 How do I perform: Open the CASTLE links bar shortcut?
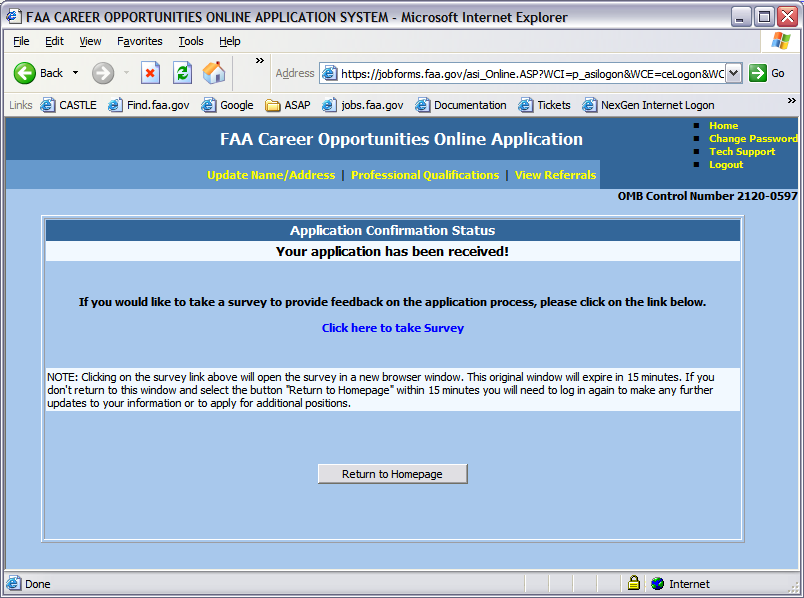click(x=69, y=105)
